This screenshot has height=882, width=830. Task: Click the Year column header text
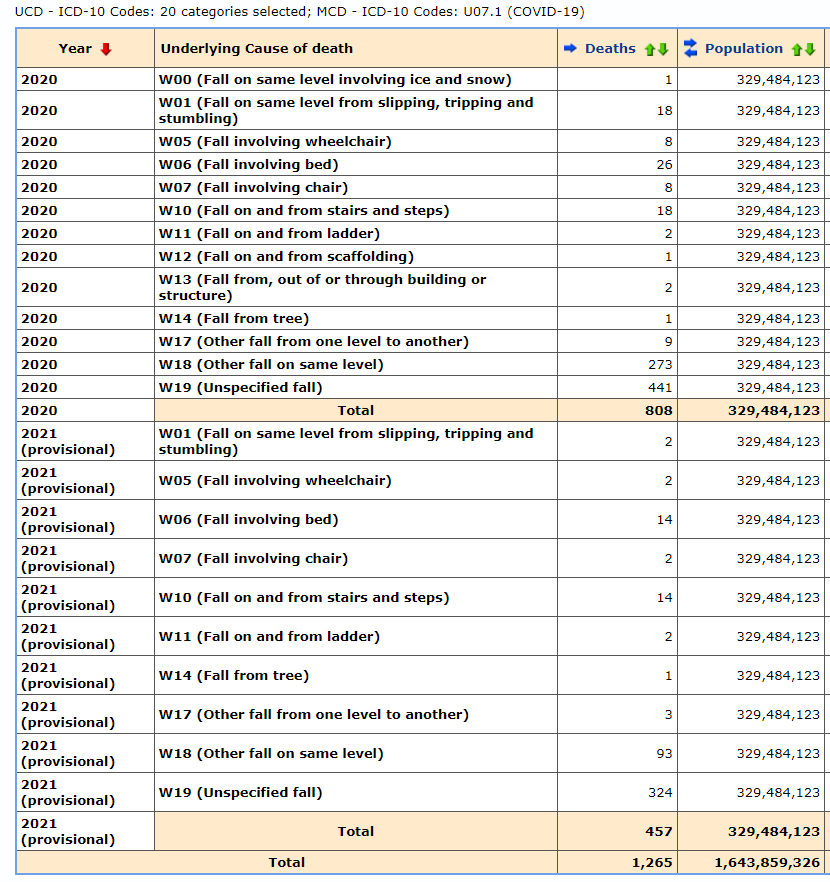[x=75, y=48]
